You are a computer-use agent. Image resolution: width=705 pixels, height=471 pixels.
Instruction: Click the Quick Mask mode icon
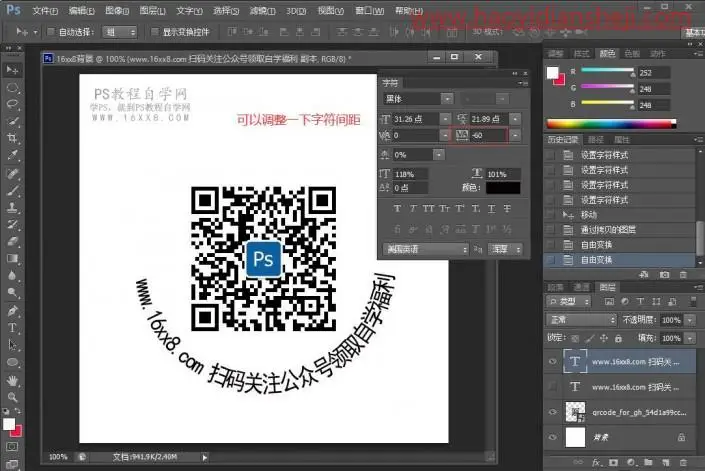click(12, 446)
